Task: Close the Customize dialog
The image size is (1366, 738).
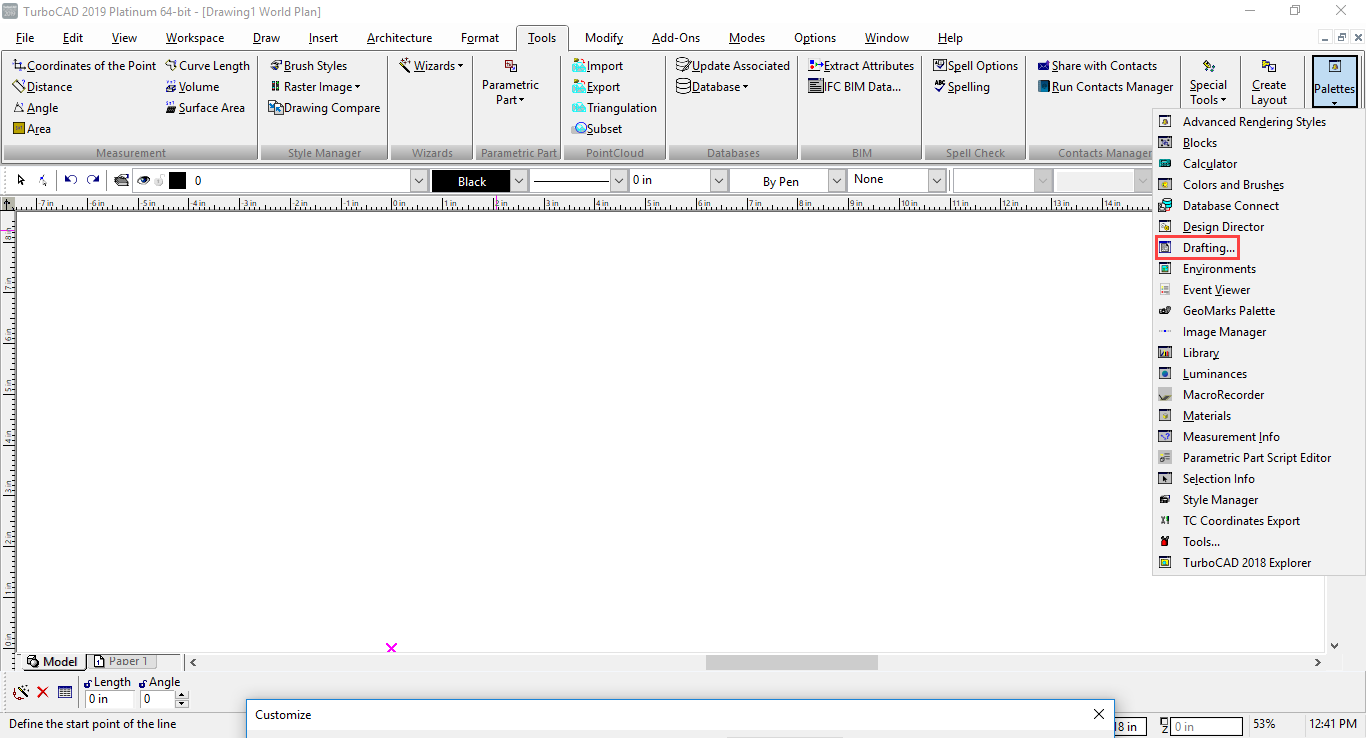Action: tap(1099, 714)
